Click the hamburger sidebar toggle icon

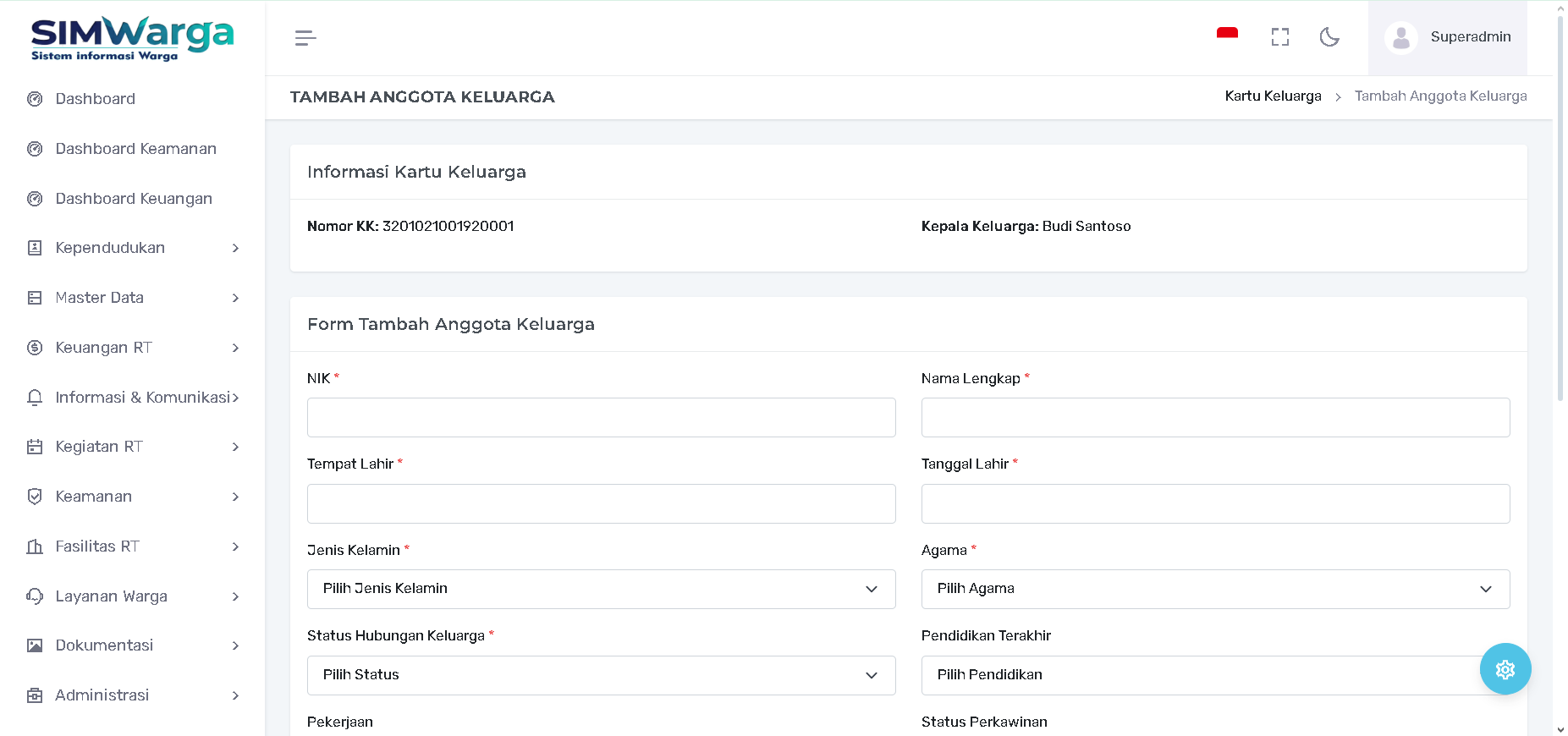pos(305,38)
